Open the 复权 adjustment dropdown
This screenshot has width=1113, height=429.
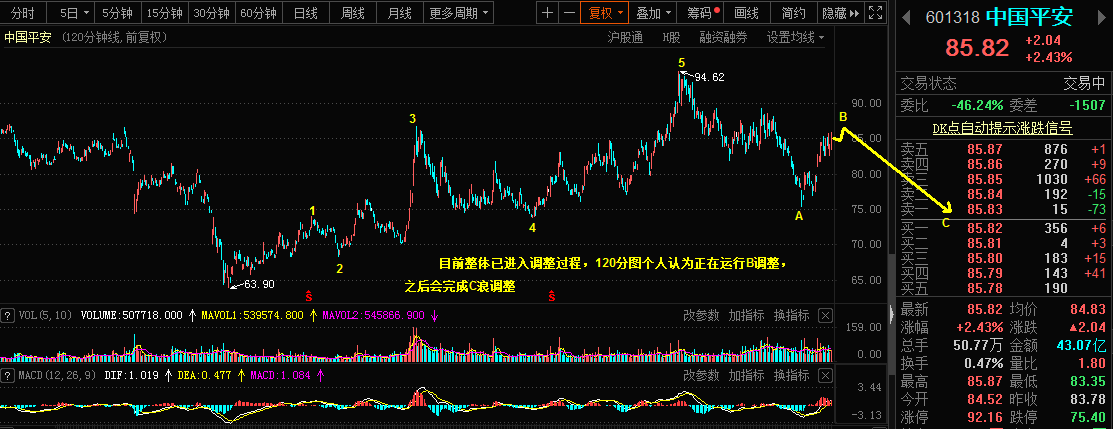point(605,13)
